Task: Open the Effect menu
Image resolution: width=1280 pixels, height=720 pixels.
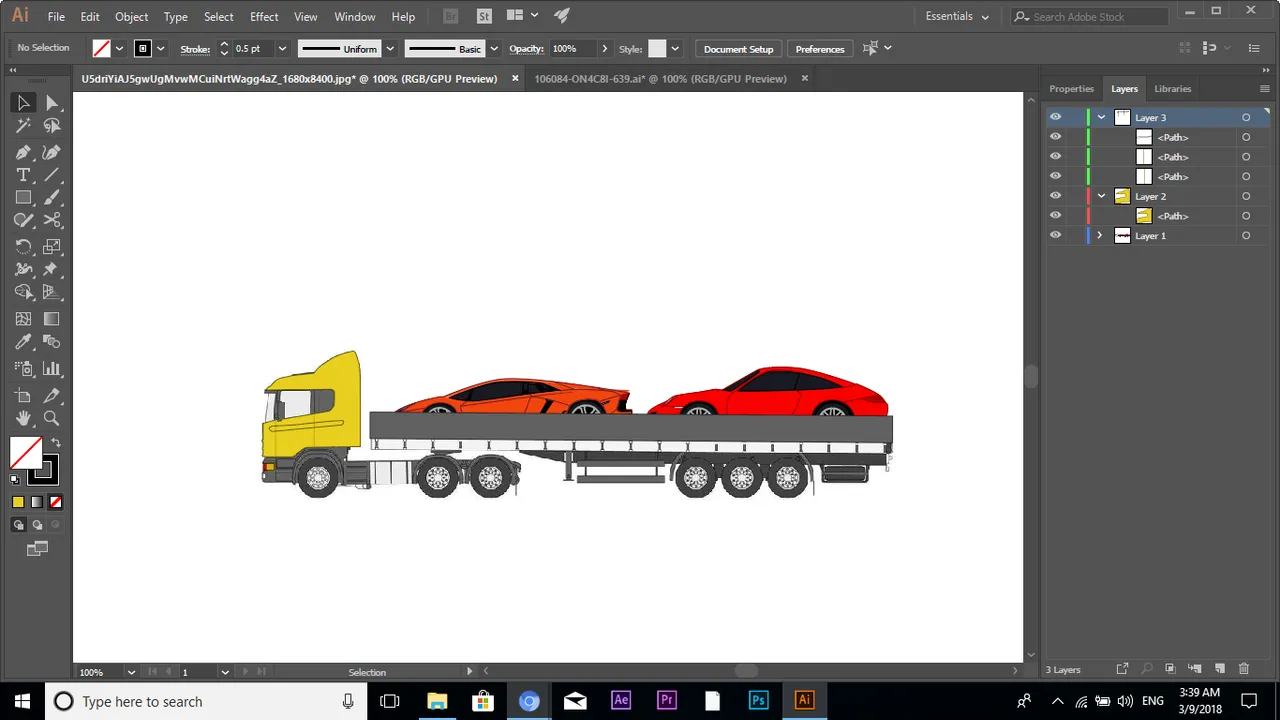Action: coord(264,17)
